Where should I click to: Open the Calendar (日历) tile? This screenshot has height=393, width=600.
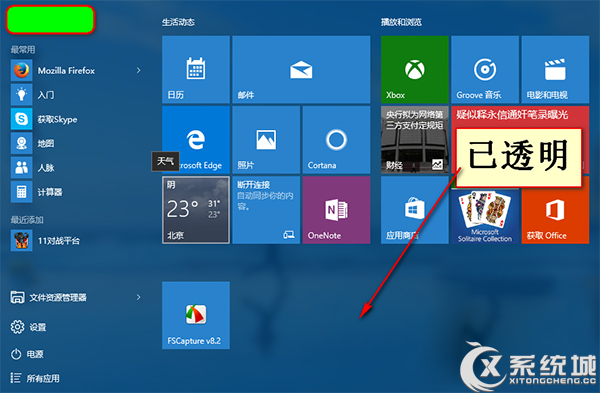pos(196,70)
